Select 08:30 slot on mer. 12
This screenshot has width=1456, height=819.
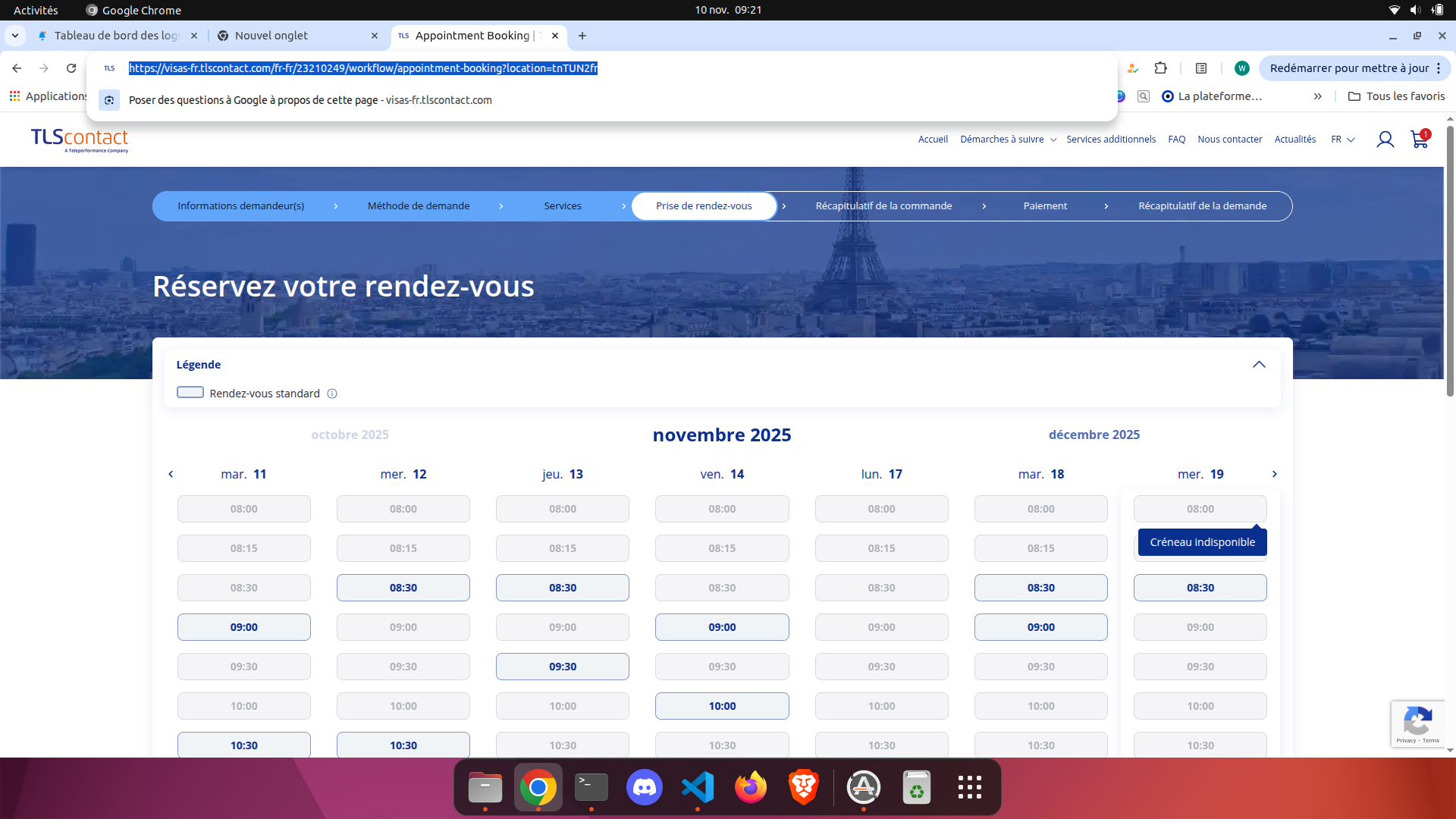tap(403, 588)
